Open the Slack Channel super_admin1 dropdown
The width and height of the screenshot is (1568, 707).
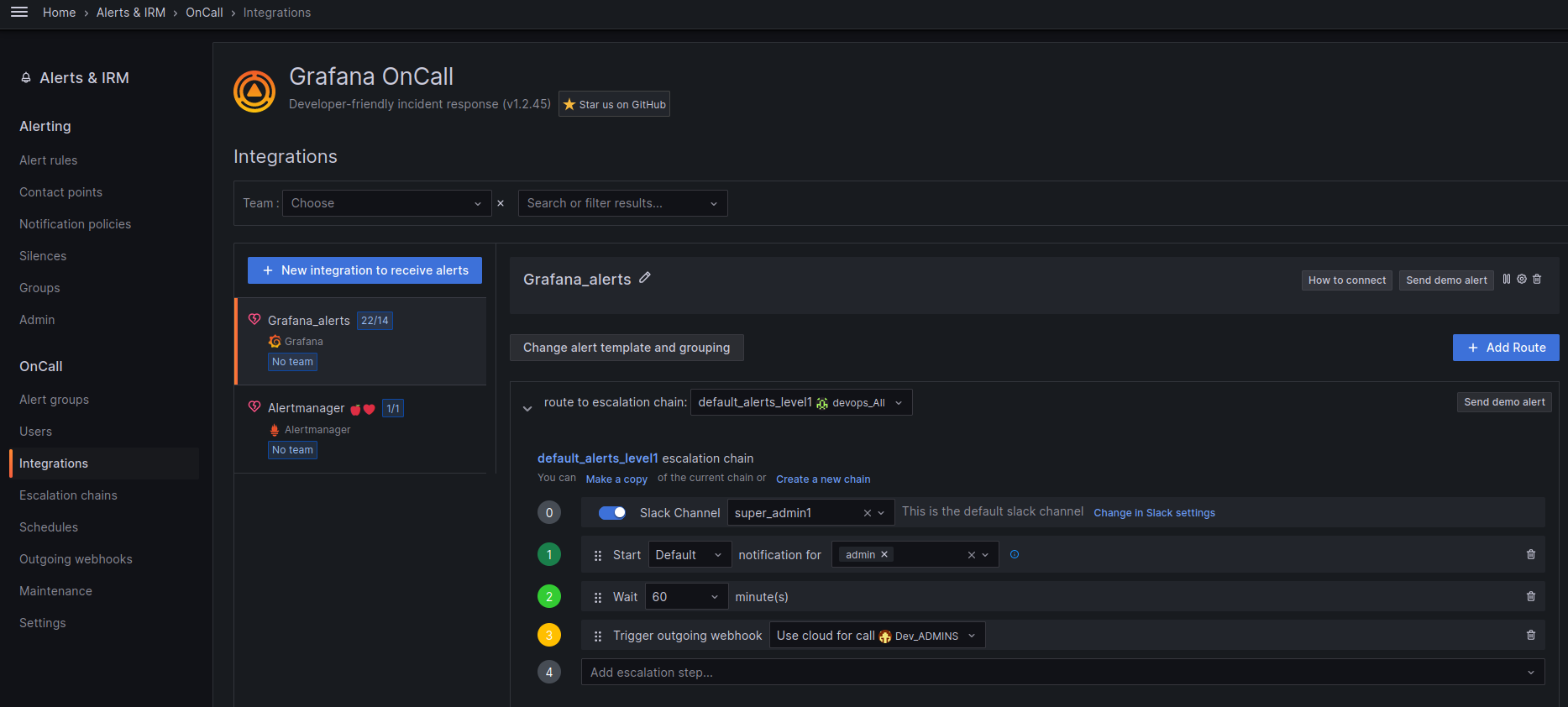[810, 513]
